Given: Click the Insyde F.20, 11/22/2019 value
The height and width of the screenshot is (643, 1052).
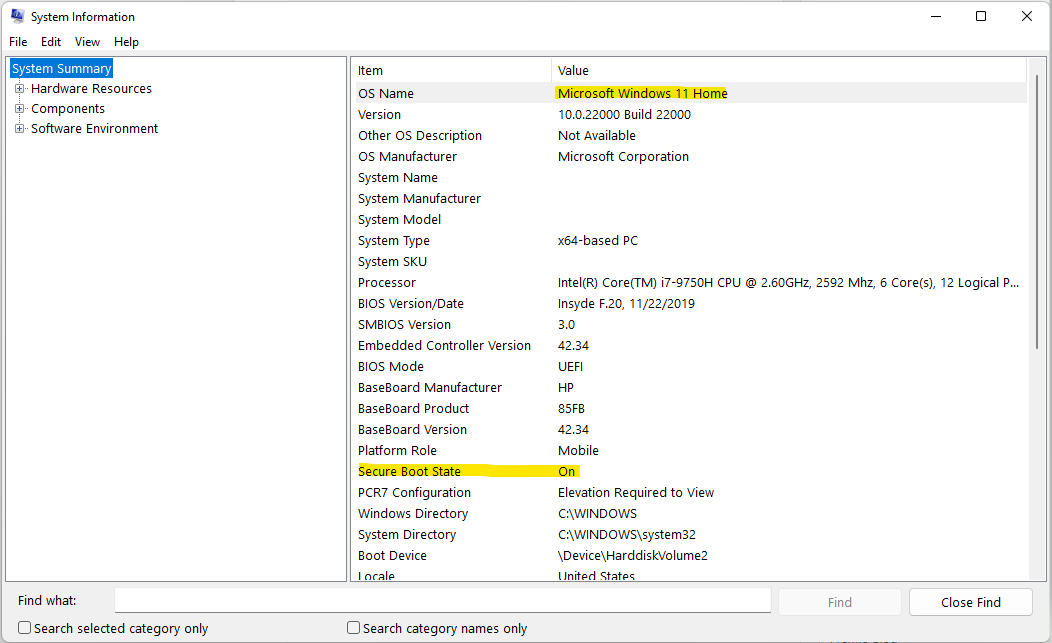Looking at the screenshot, I should point(626,303).
